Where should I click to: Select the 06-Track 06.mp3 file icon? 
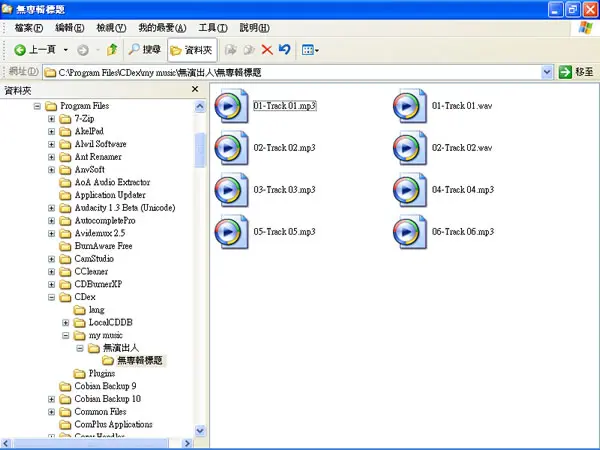pyautogui.click(x=409, y=232)
